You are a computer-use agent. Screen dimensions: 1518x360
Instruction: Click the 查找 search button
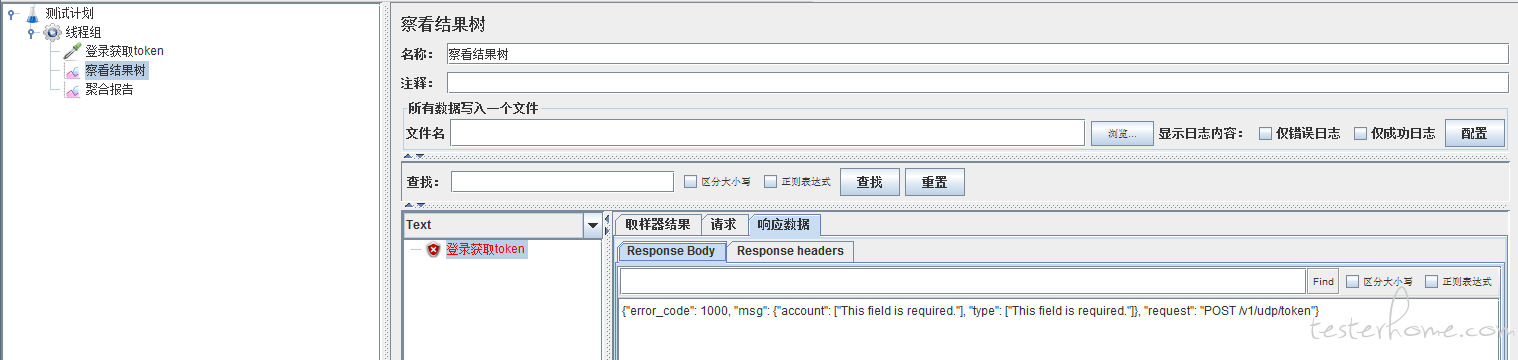(869, 182)
